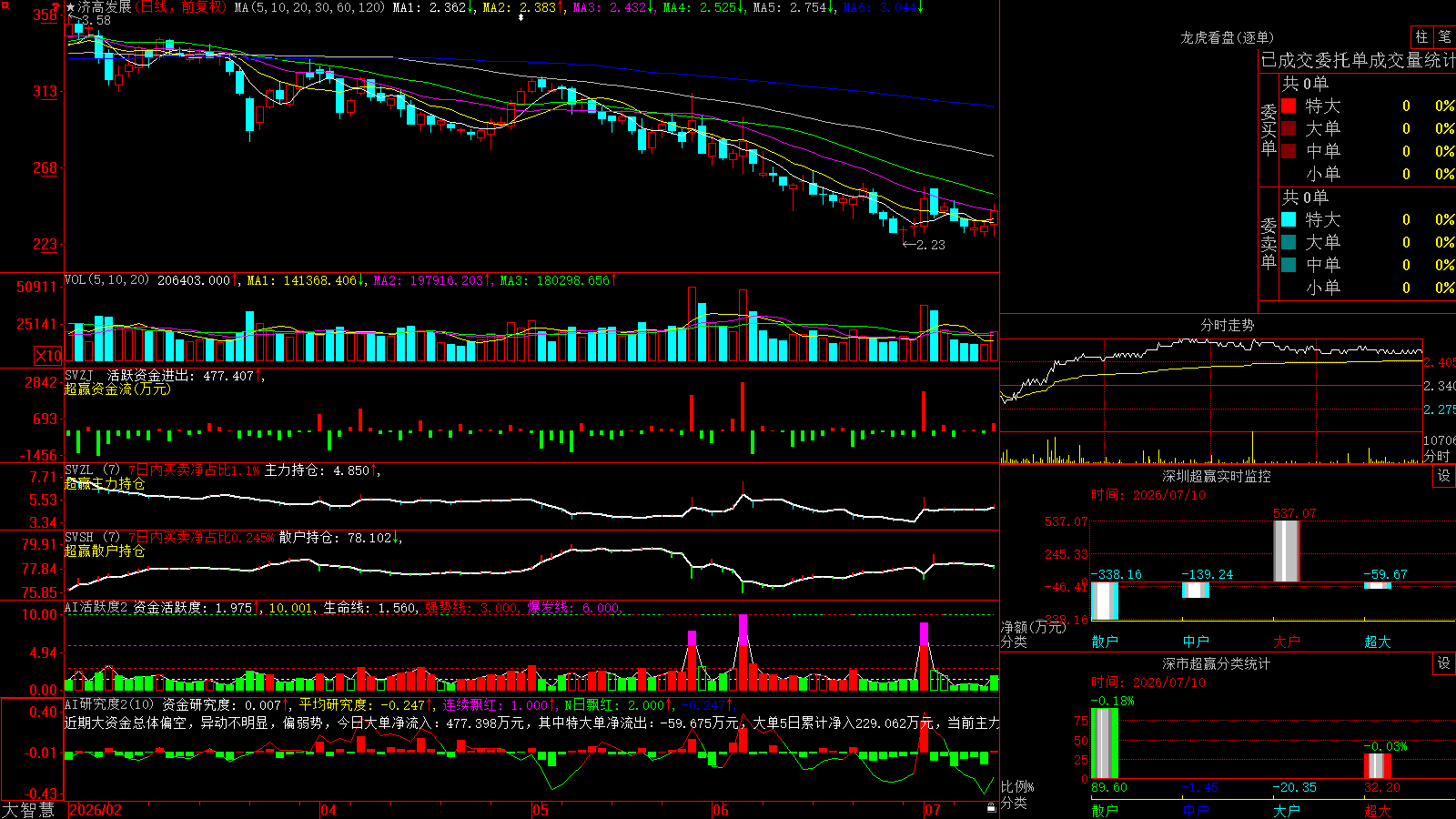The image size is (1456, 819).
Task: Click the cyan 特大 swatch under 委卖单
Action: click(1289, 219)
